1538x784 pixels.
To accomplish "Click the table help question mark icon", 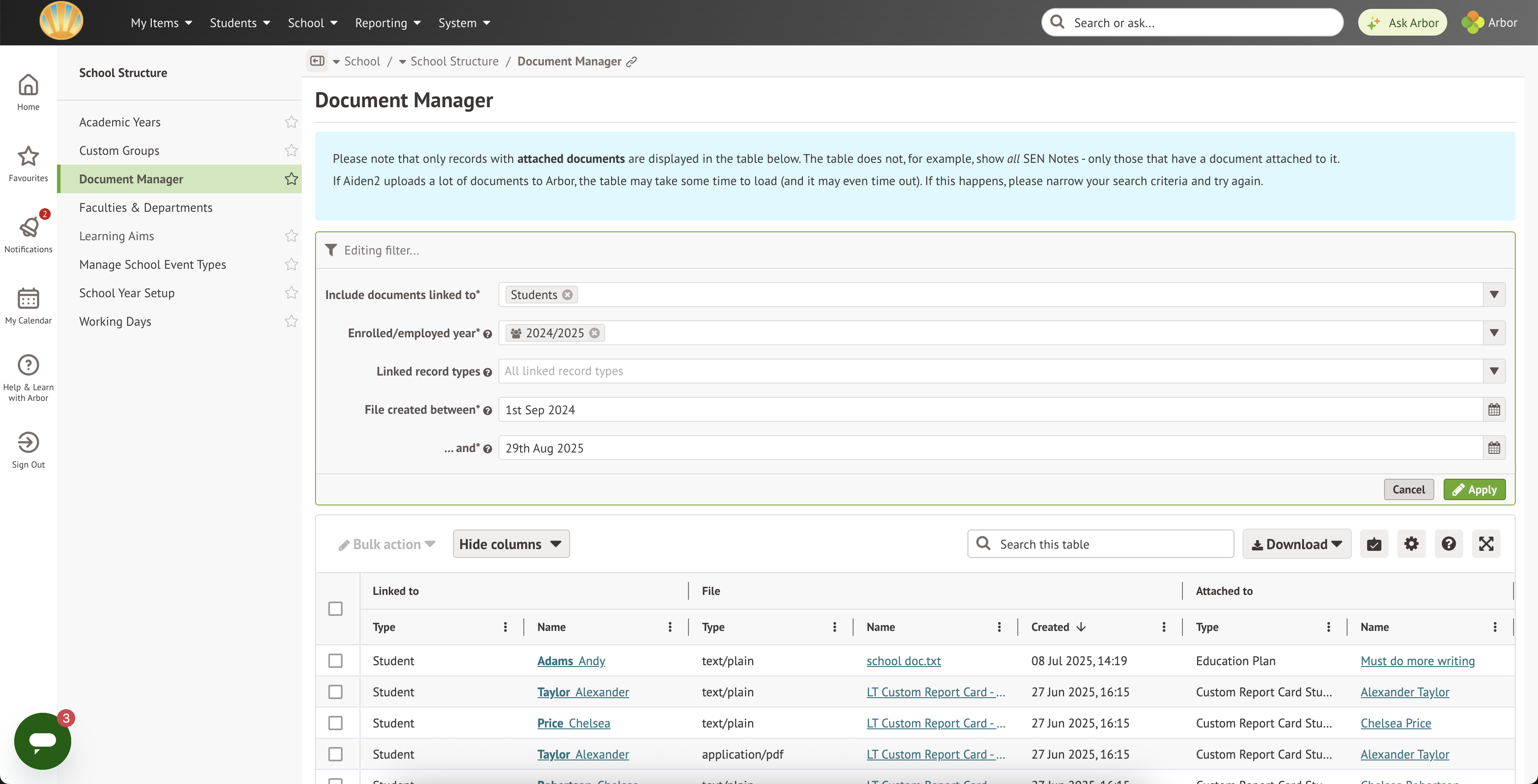I will 1449,544.
